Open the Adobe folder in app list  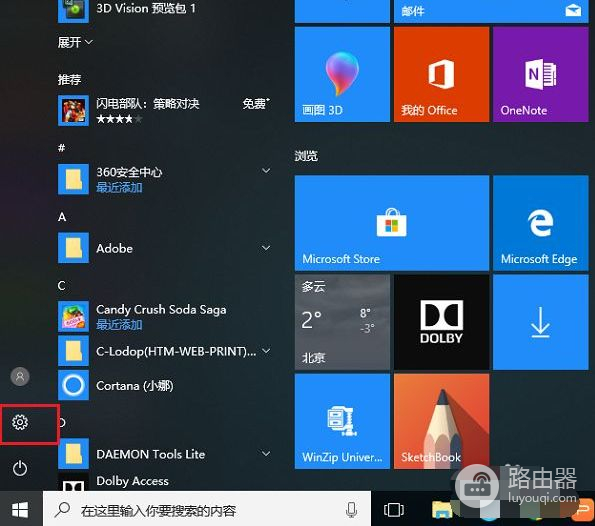165,248
